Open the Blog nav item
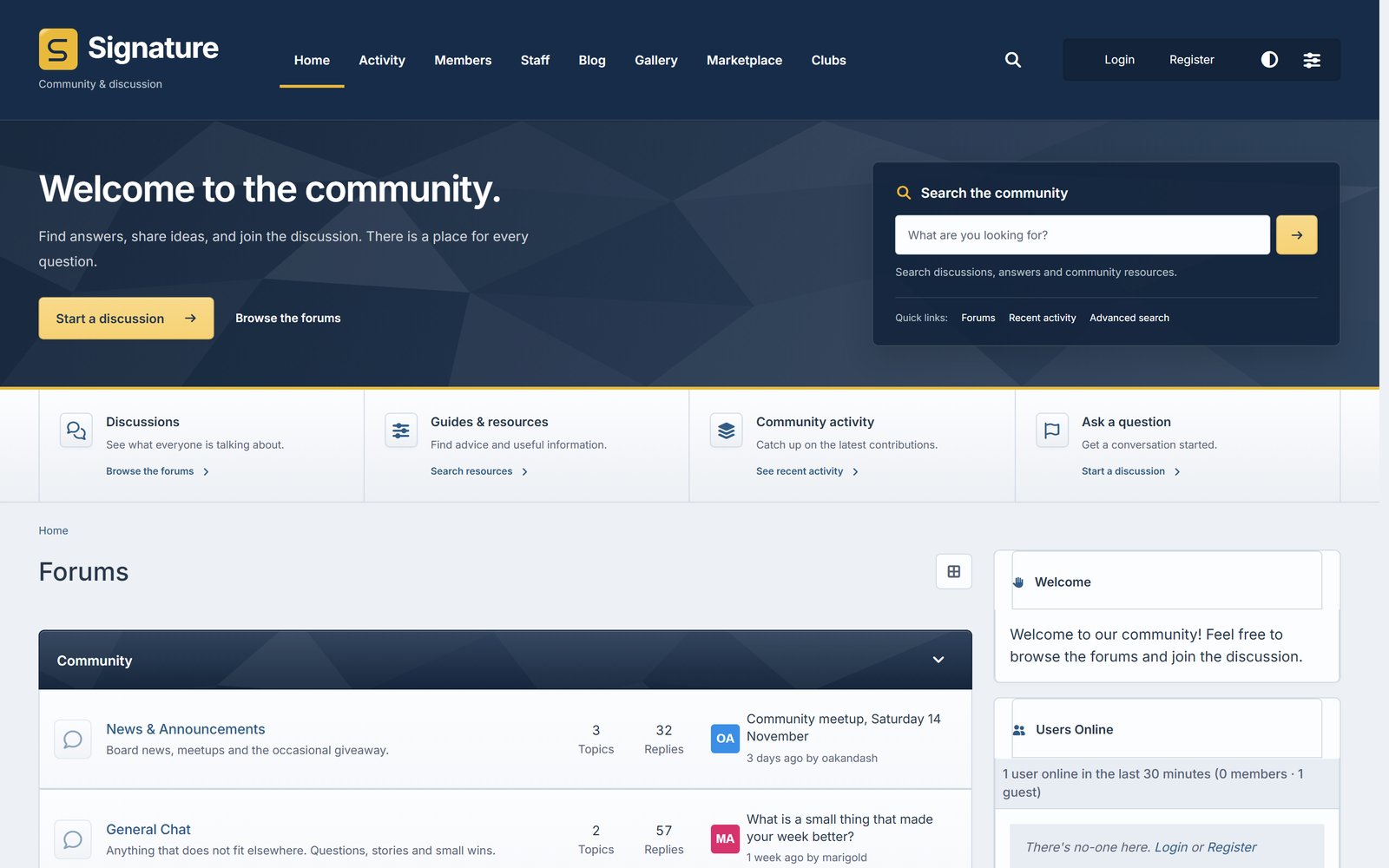 [x=592, y=60]
